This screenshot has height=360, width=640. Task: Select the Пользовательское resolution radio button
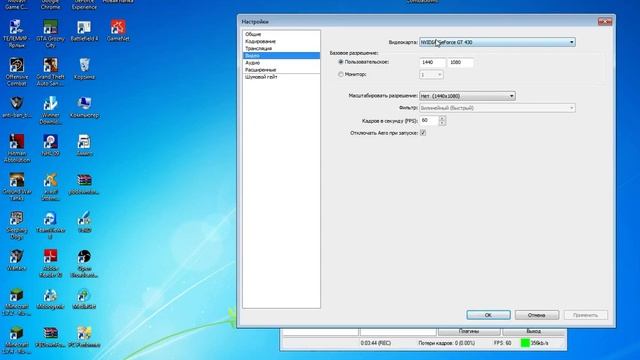[341, 62]
